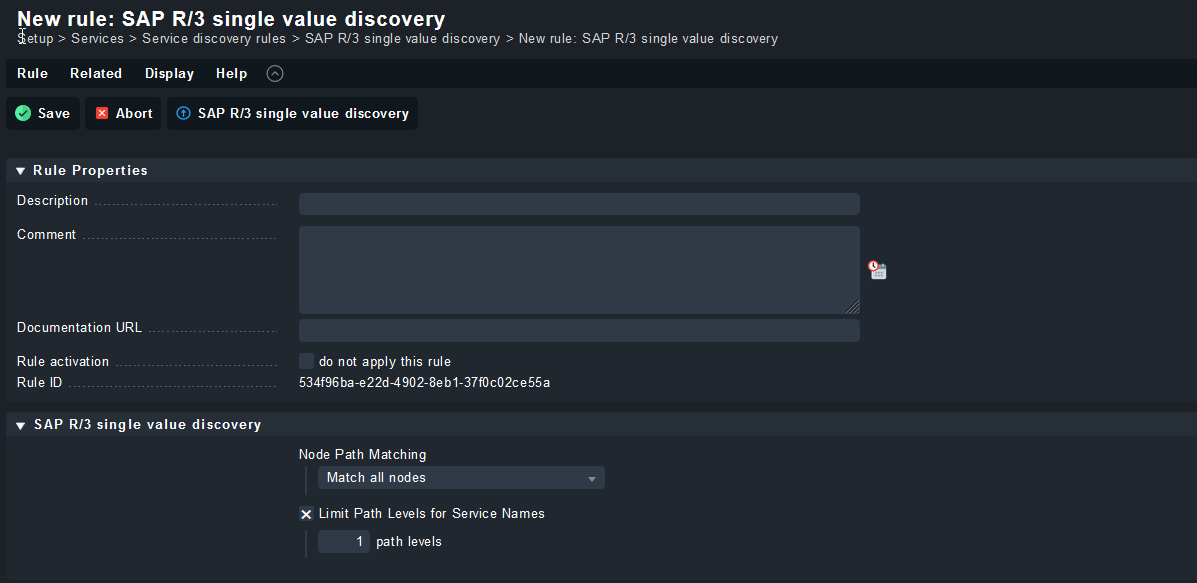Focus the Documentation URL field
This screenshot has width=1197, height=583.
(x=579, y=330)
